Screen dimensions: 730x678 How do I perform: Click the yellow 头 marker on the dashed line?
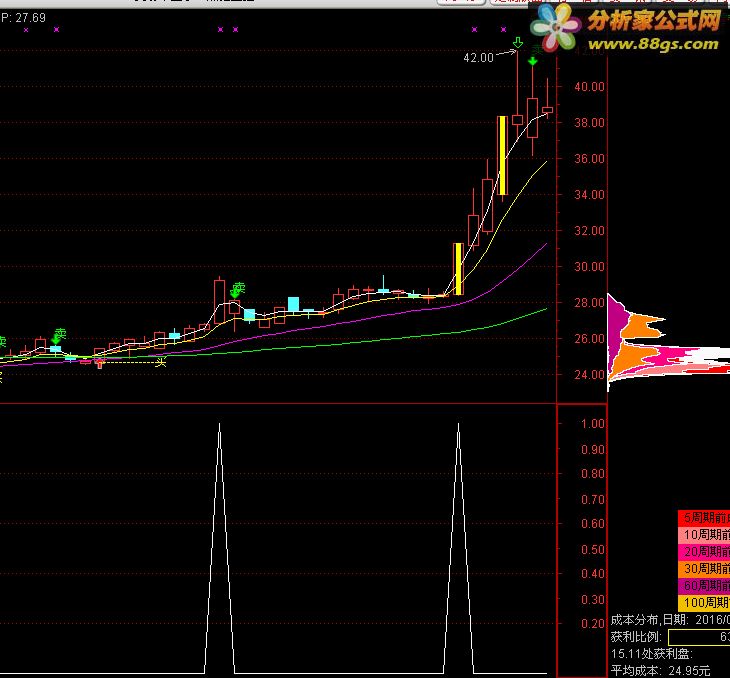(x=161, y=362)
